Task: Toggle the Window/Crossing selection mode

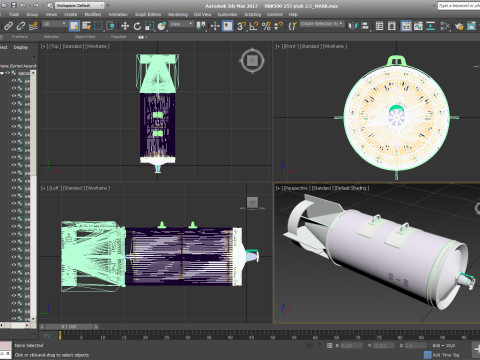Action: point(110,26)
